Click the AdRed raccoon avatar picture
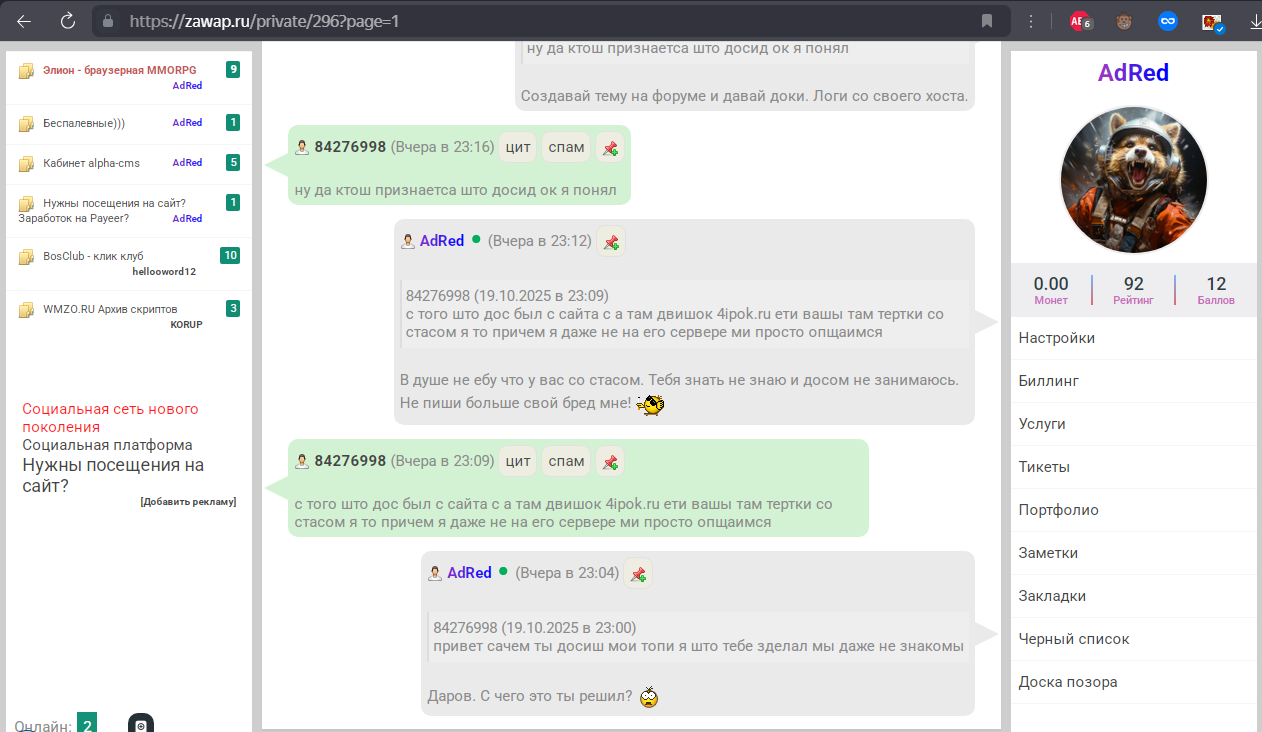The image size is (1262, 732). 1133,181
